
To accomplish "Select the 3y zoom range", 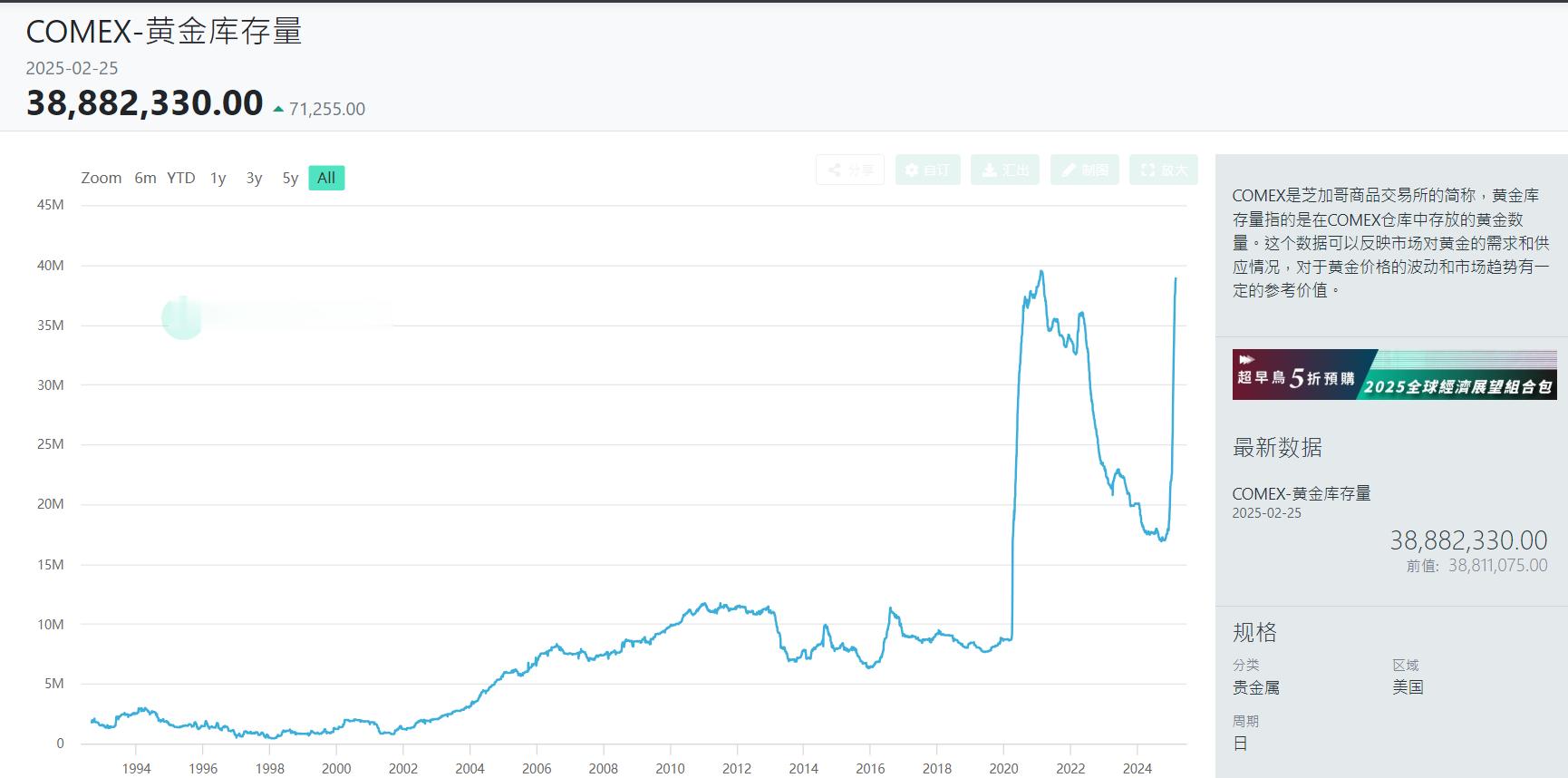I will tap(254, 178).
